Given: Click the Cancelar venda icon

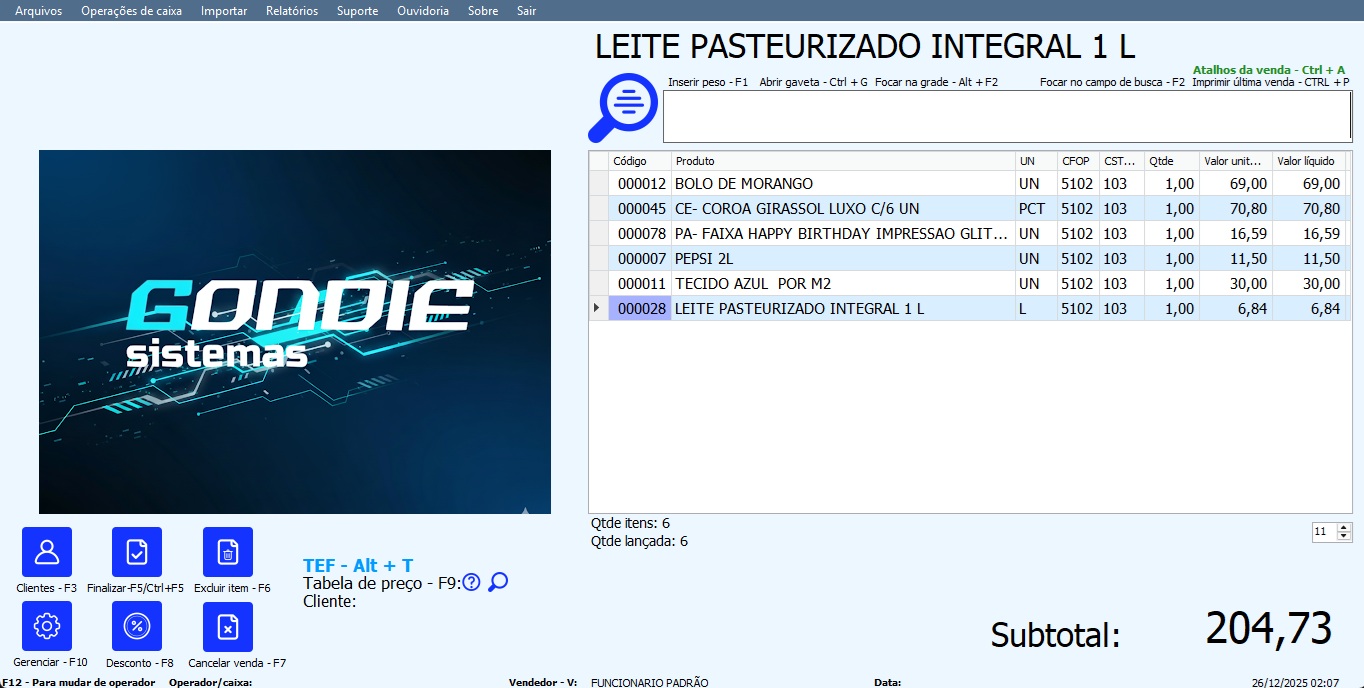Looking at the screenshot, I should 228,627.
